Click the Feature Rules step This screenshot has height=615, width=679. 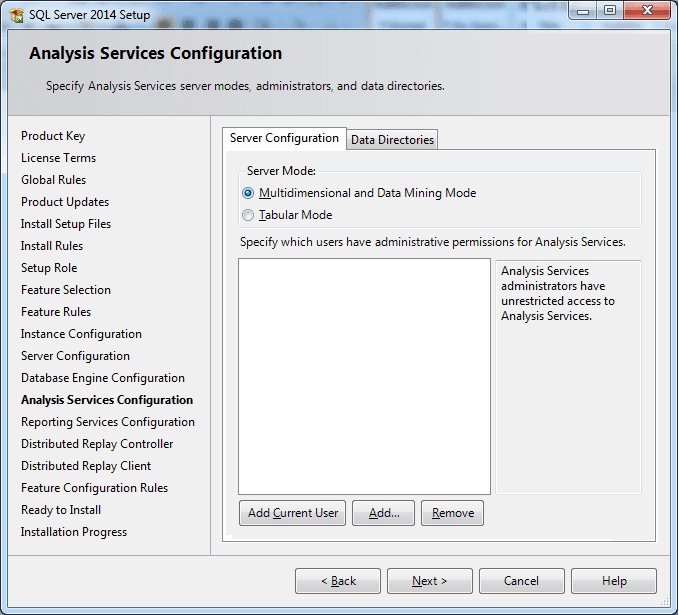pyautogui.click(x=56, y=312)
